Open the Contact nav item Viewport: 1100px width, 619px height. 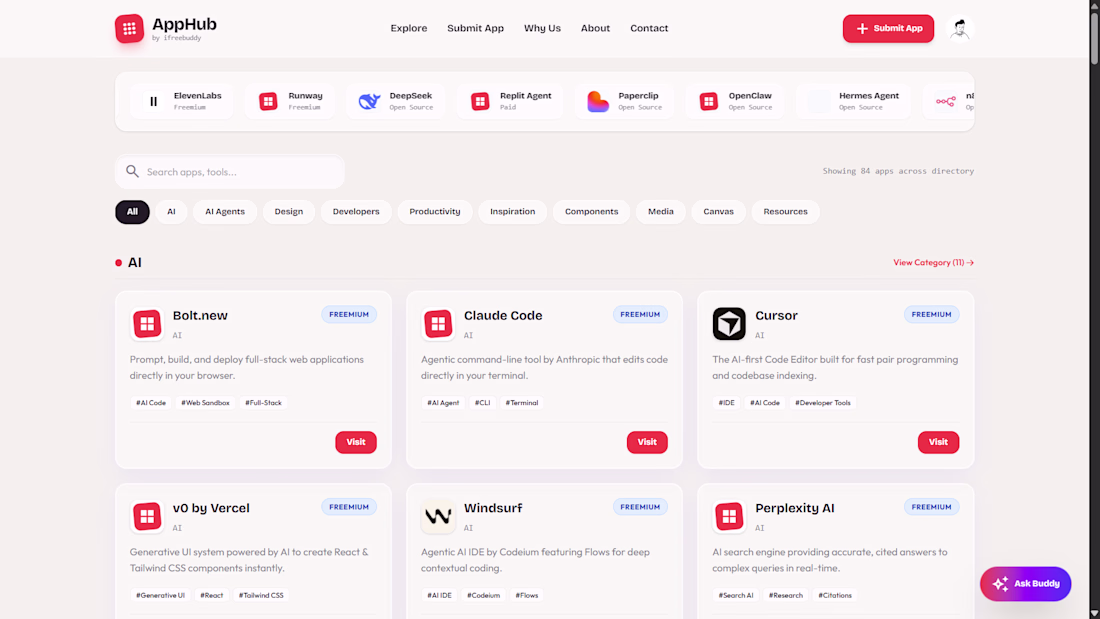pyautogui.click(x=649, y=28)
